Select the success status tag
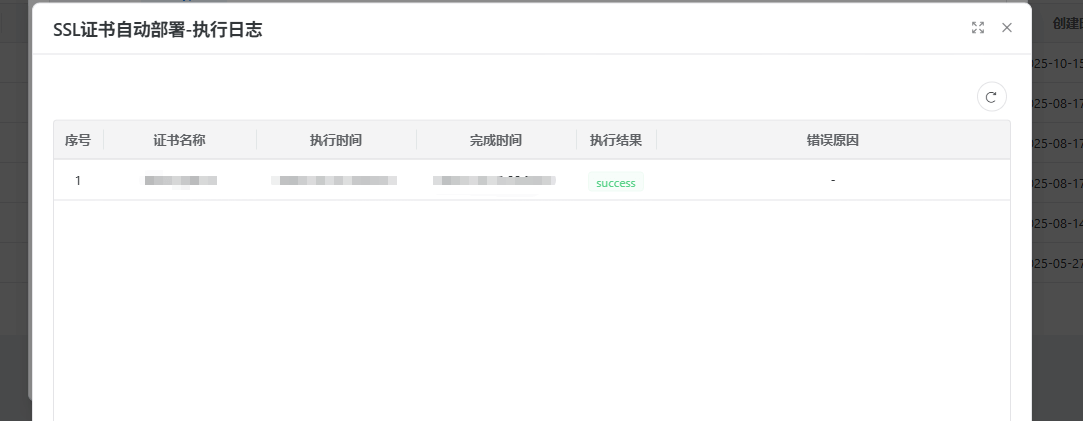Image resolution: width=1083 pixels, height=421 pixels. click(615, 183)
